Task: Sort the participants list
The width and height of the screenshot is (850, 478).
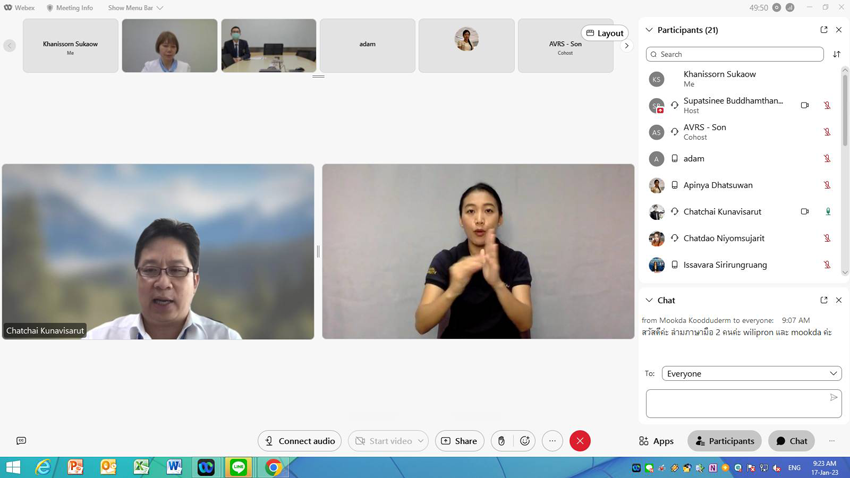Action: tap(836, 54)
